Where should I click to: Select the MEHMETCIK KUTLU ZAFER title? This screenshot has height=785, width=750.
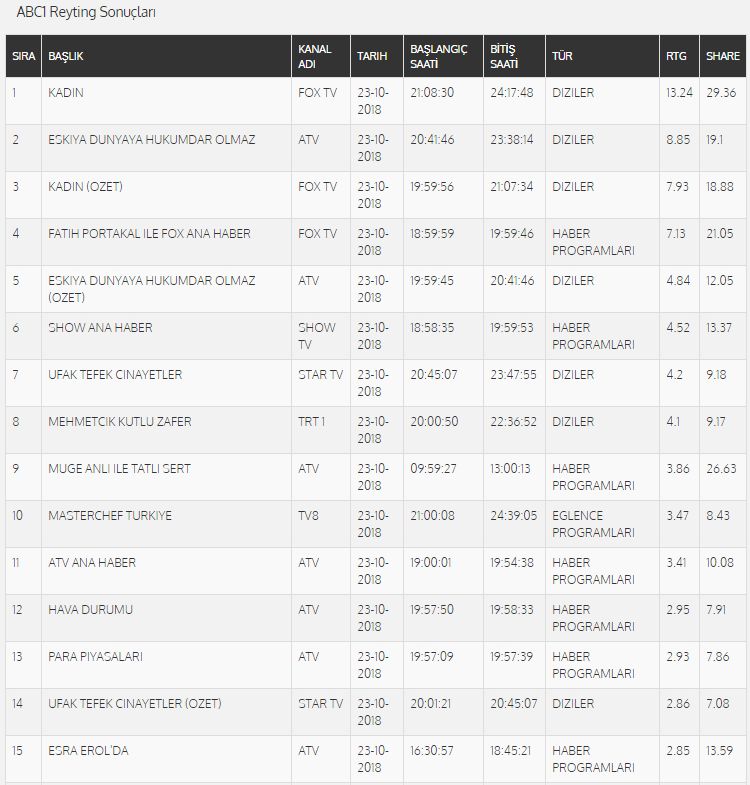tap(120, 422)
